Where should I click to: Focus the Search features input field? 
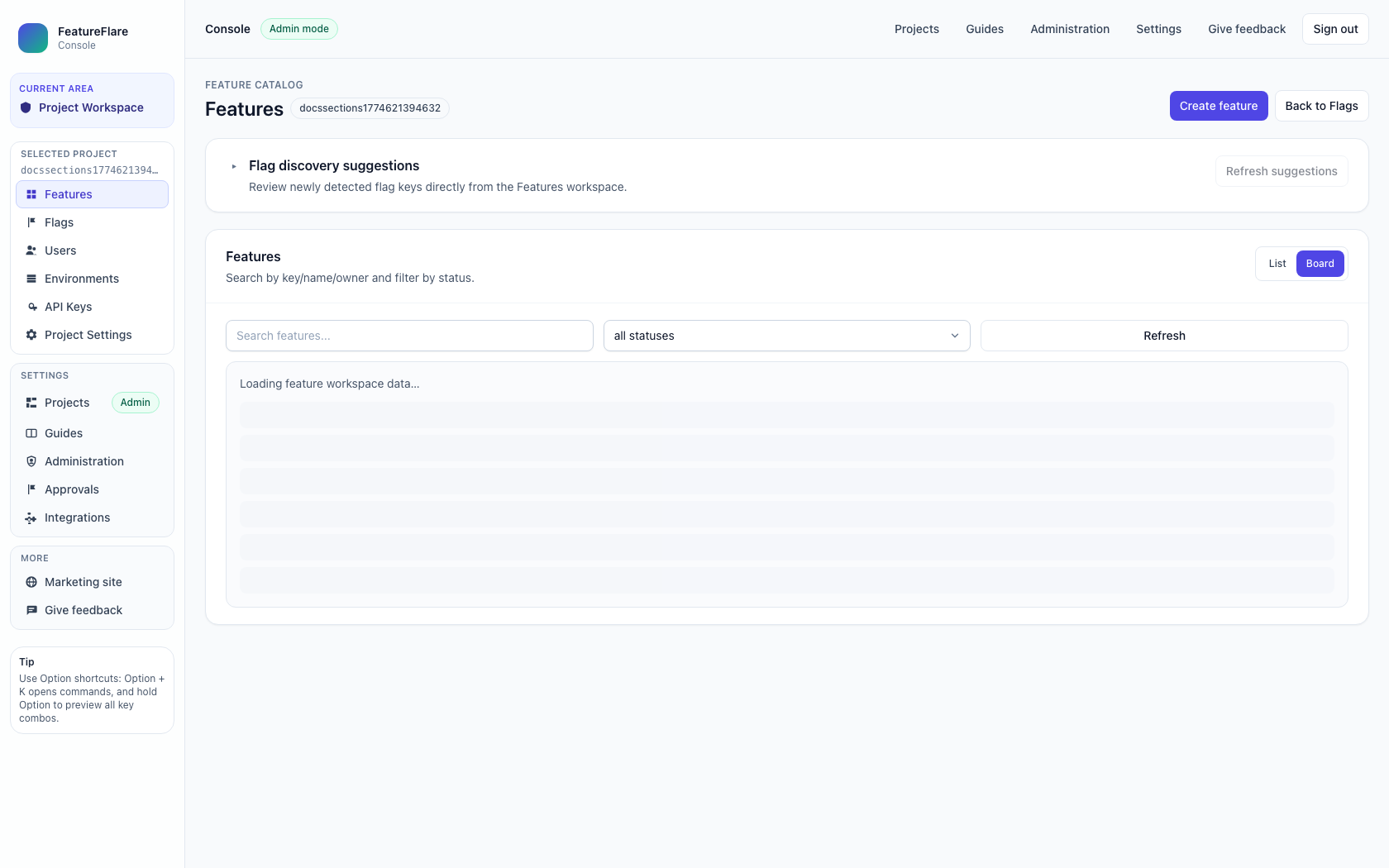pyautogui.click(x=409, y=336)
